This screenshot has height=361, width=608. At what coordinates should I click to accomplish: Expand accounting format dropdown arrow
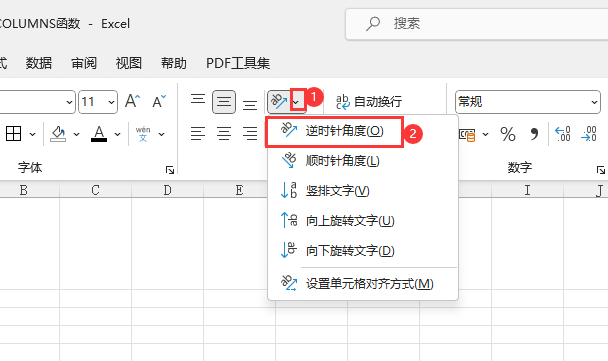[485, 135]
